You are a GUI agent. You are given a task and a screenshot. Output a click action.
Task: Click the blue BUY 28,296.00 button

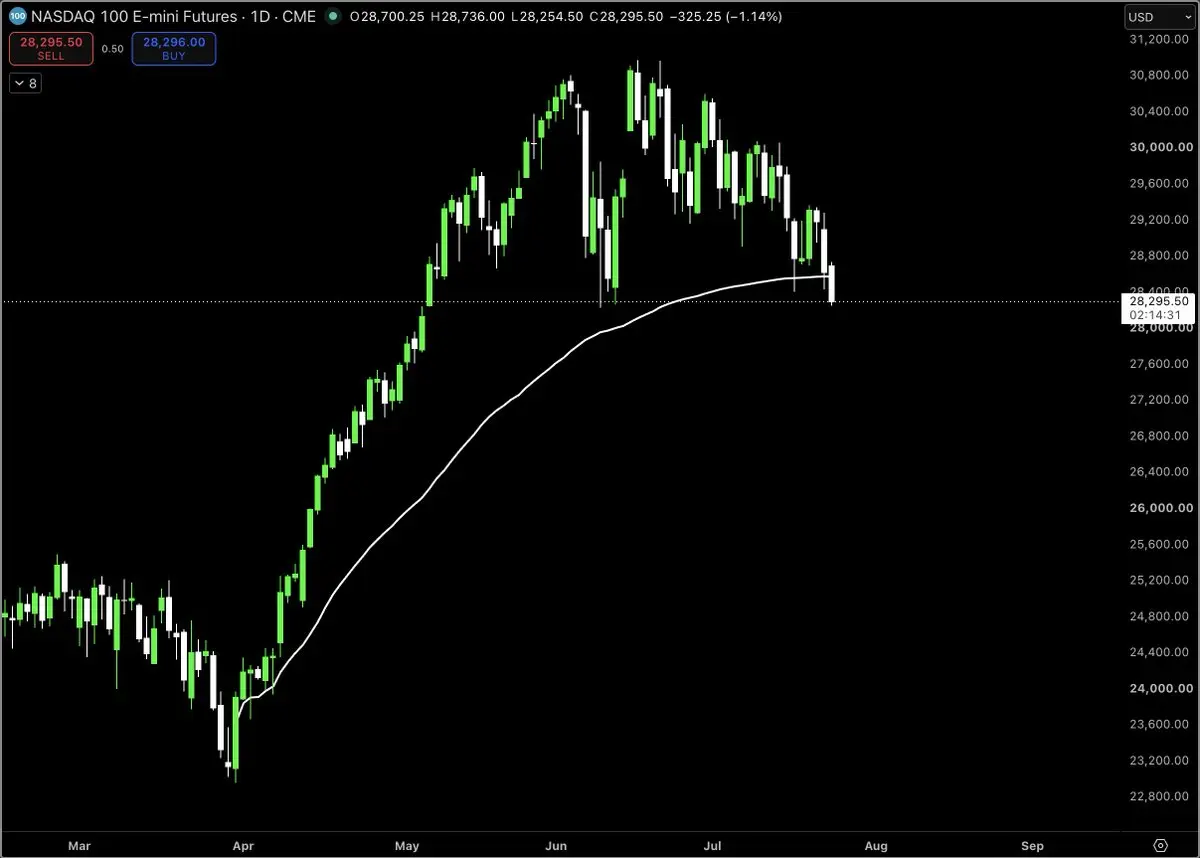[x=173, y=49]
